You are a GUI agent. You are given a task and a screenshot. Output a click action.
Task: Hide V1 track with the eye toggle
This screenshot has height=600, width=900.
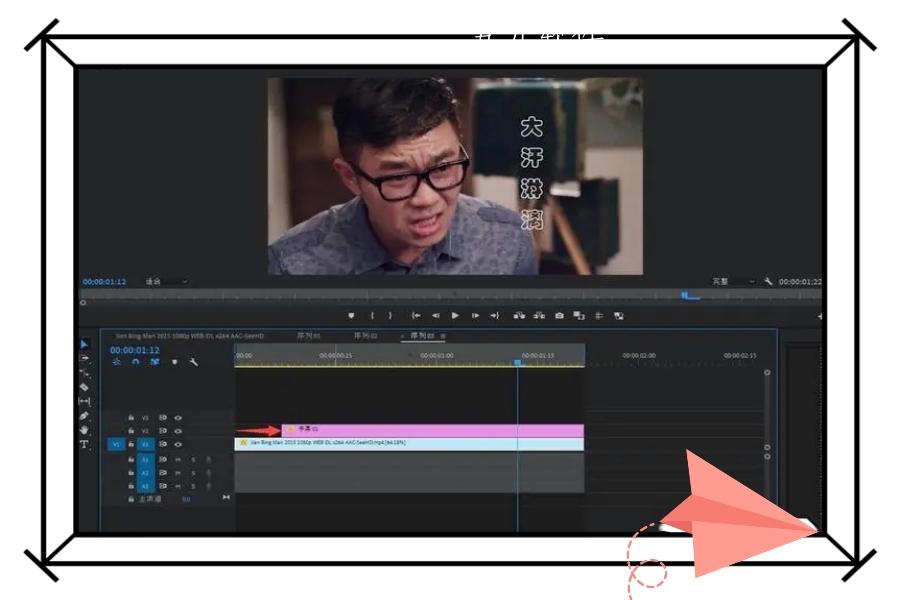[178, 444]
